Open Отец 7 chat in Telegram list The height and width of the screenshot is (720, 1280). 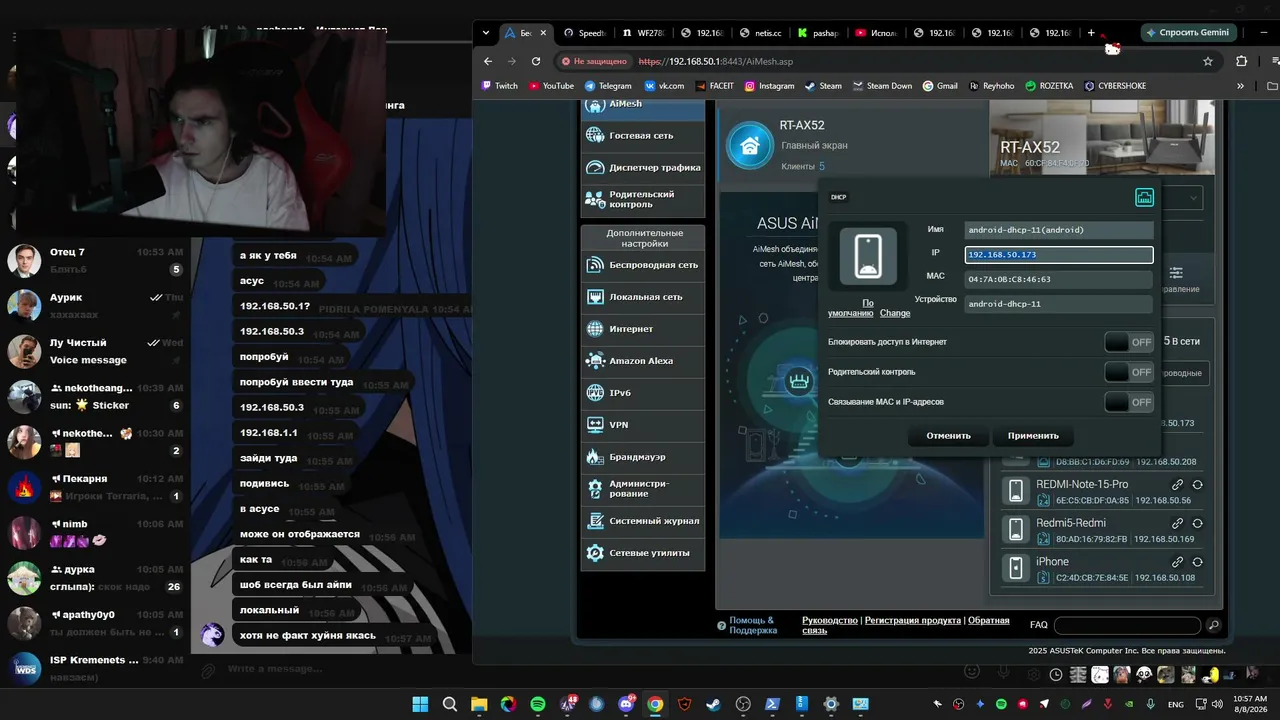[95, 260]
